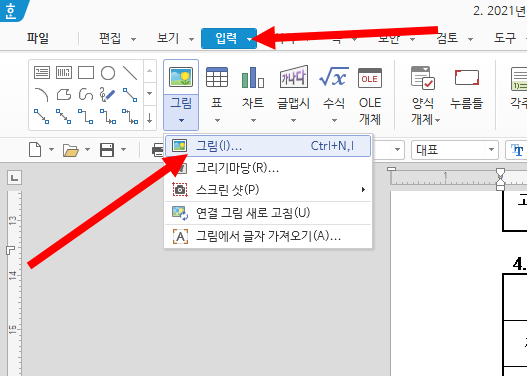Choose 그리기마당(R)... menu entry
This screenshot has height=376, width=527.
(268, 168)
